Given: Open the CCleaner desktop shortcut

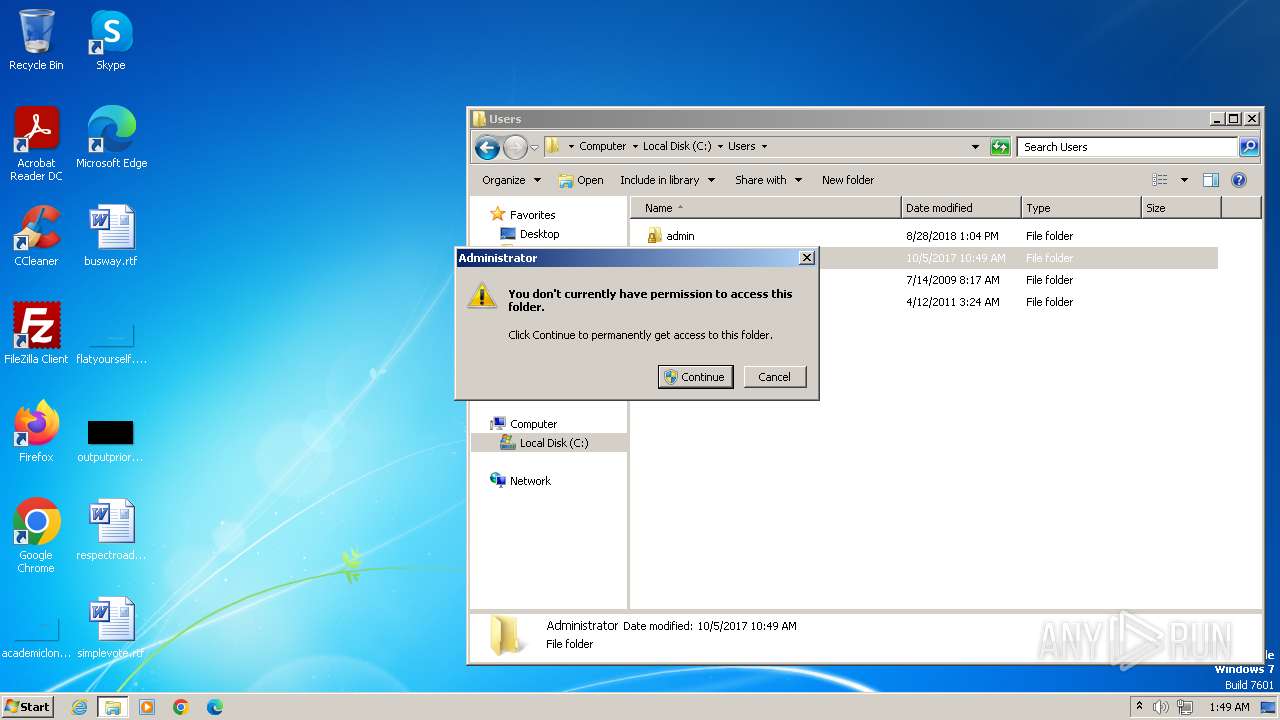Looking at the screenshot, I should point(36,236).
